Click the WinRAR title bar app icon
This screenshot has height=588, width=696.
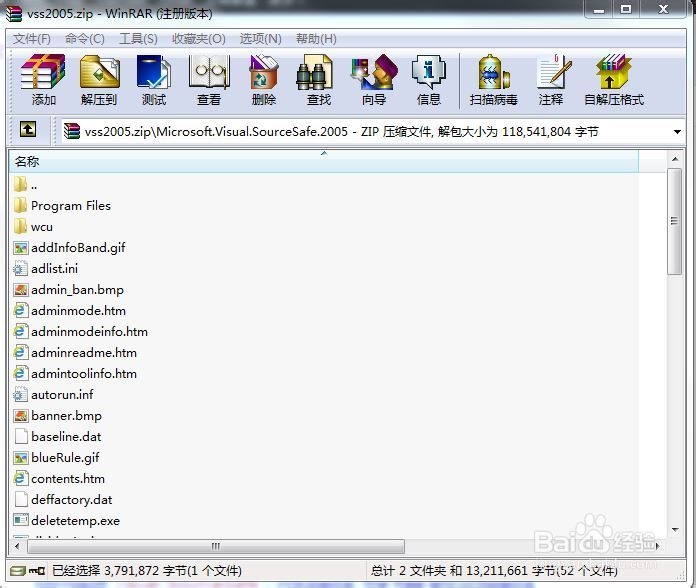[13, 12]
